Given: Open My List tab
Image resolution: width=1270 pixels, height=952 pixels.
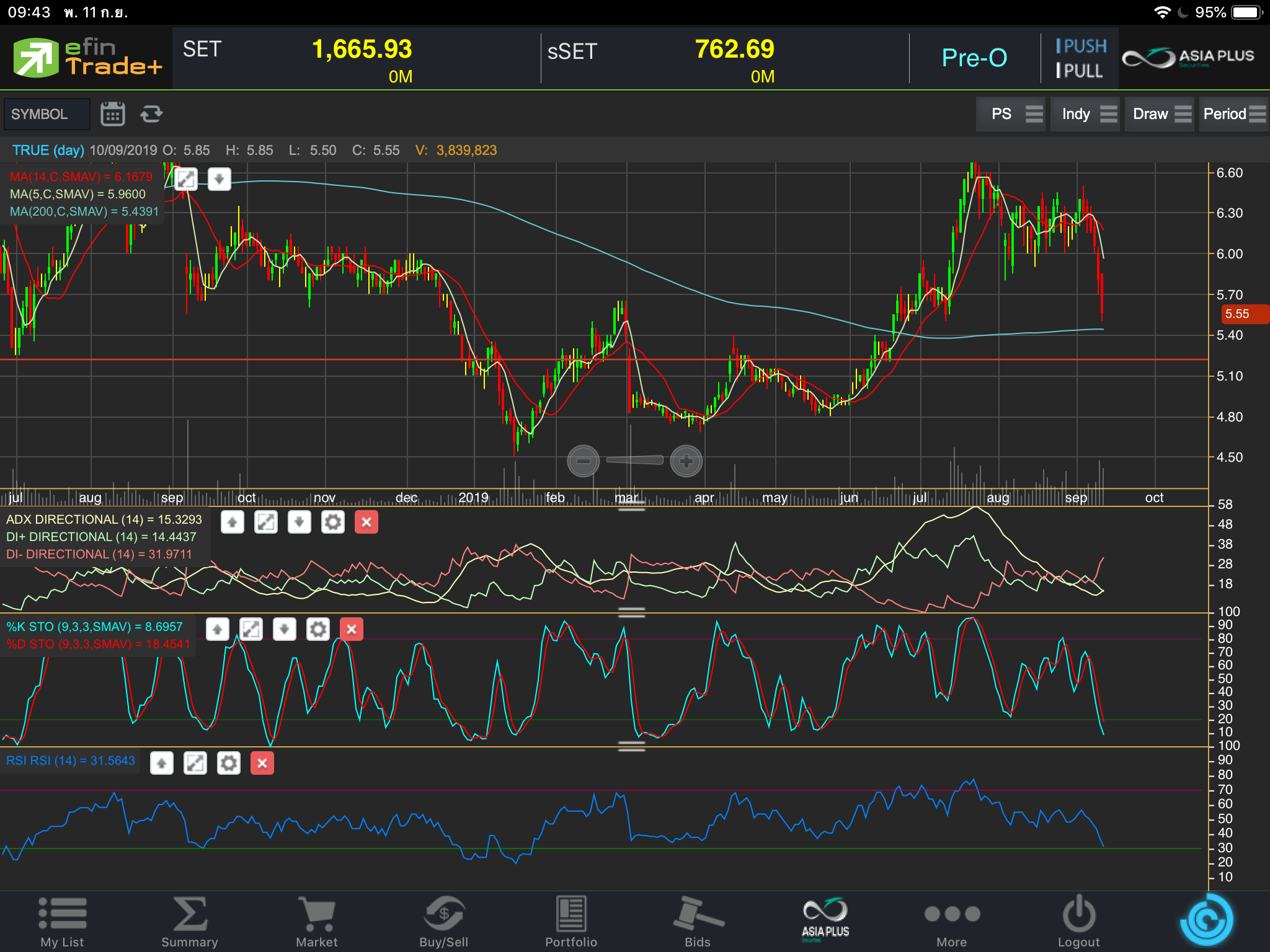Looking at the screenshot, I should [x=62, y=922].
